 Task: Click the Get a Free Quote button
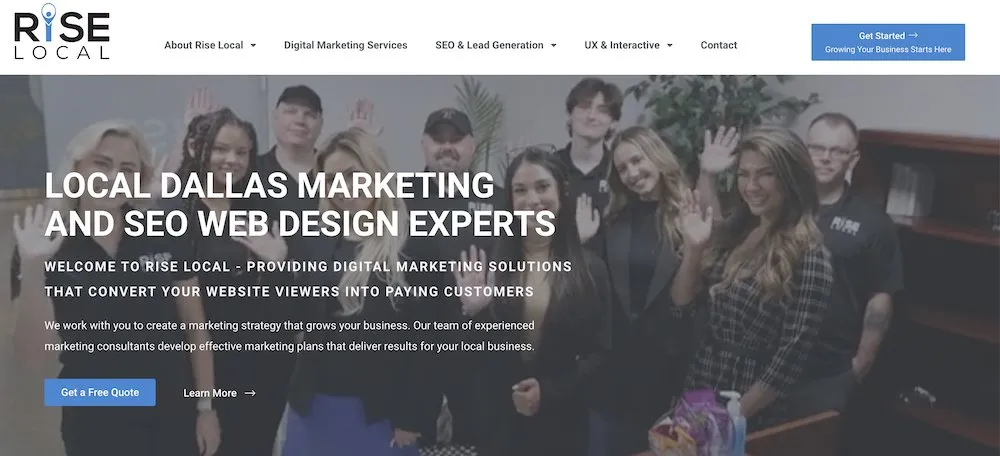pyautogui.click(x=100, y=392)
